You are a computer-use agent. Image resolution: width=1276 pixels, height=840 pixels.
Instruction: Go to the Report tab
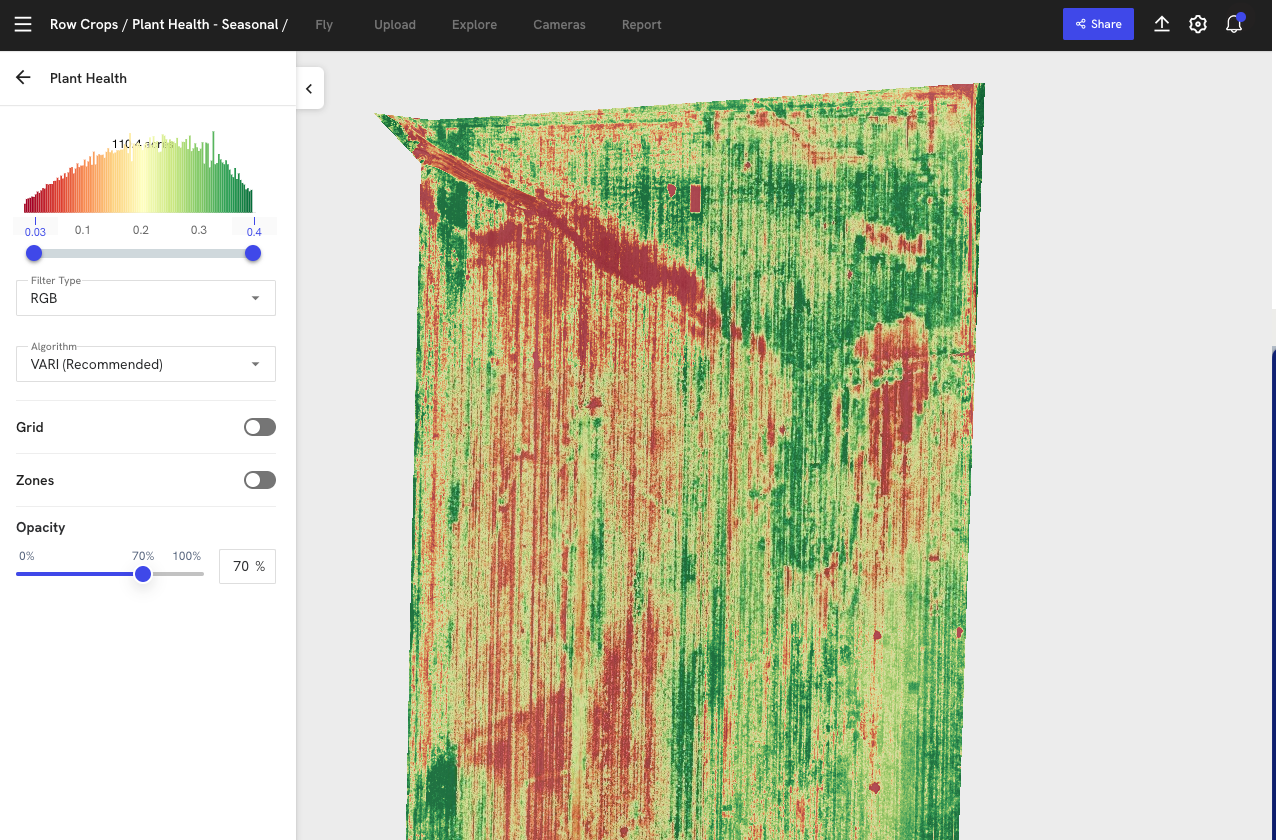[642, 24]
